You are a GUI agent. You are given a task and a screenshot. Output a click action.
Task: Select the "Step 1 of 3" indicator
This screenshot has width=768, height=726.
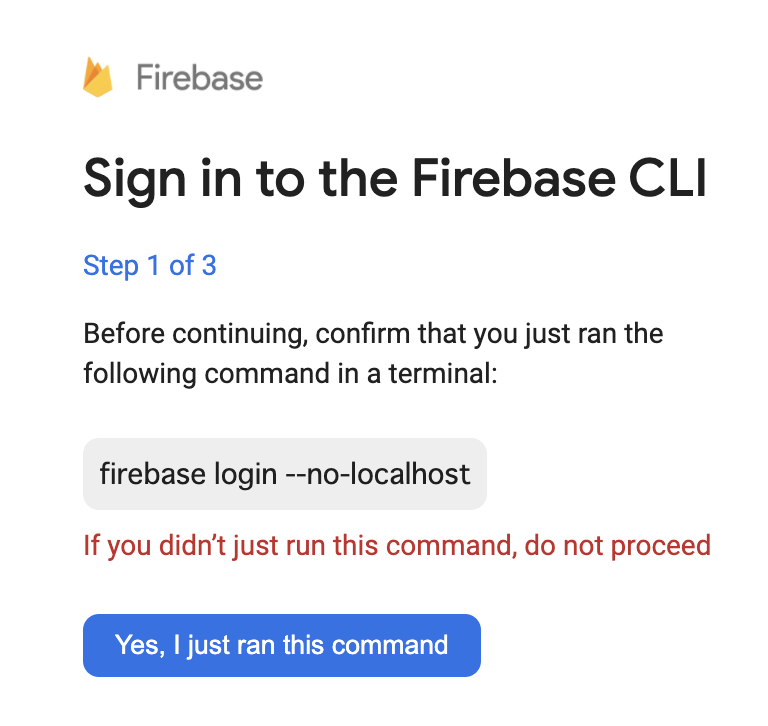[x=150, y=266]
